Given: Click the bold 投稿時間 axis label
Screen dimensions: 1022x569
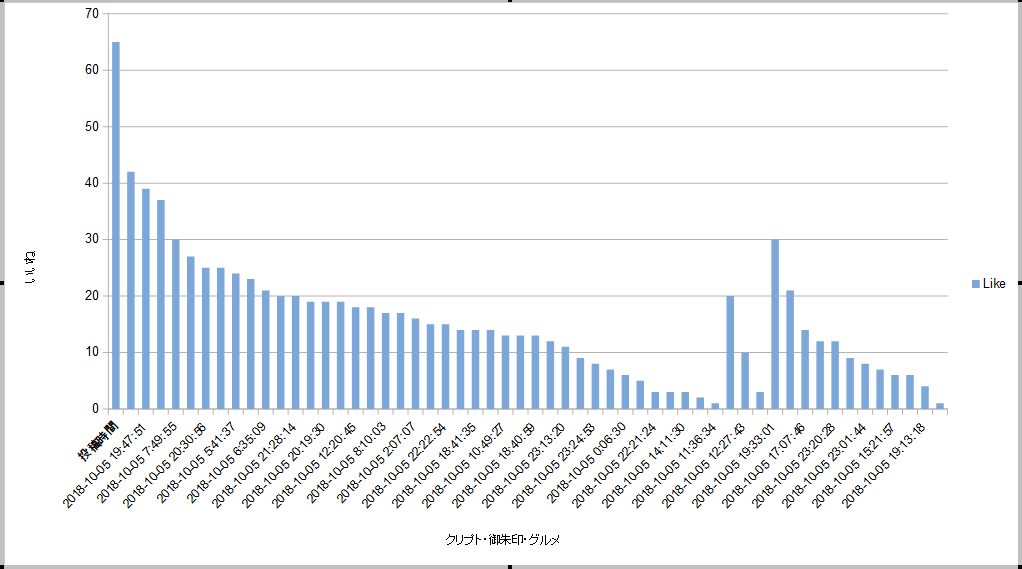Looking at the screenshot, I should point(99,441).
